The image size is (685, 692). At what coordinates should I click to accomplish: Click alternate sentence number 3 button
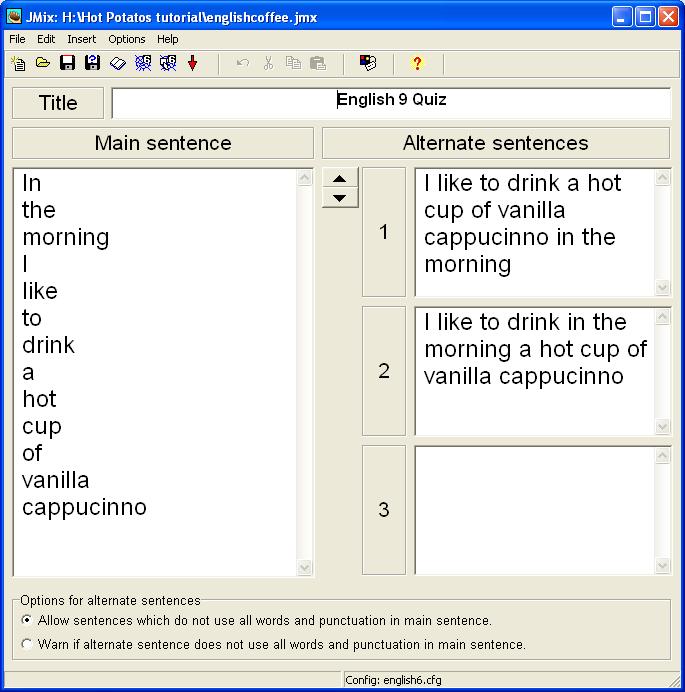point(384,510)
